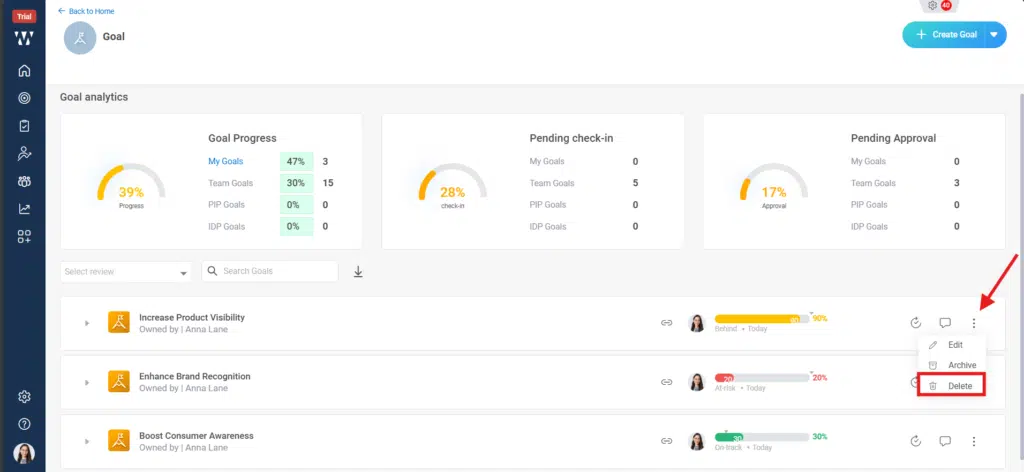
Task: Choose Edit in the goal options menu
Action: (x=954, y=344)
